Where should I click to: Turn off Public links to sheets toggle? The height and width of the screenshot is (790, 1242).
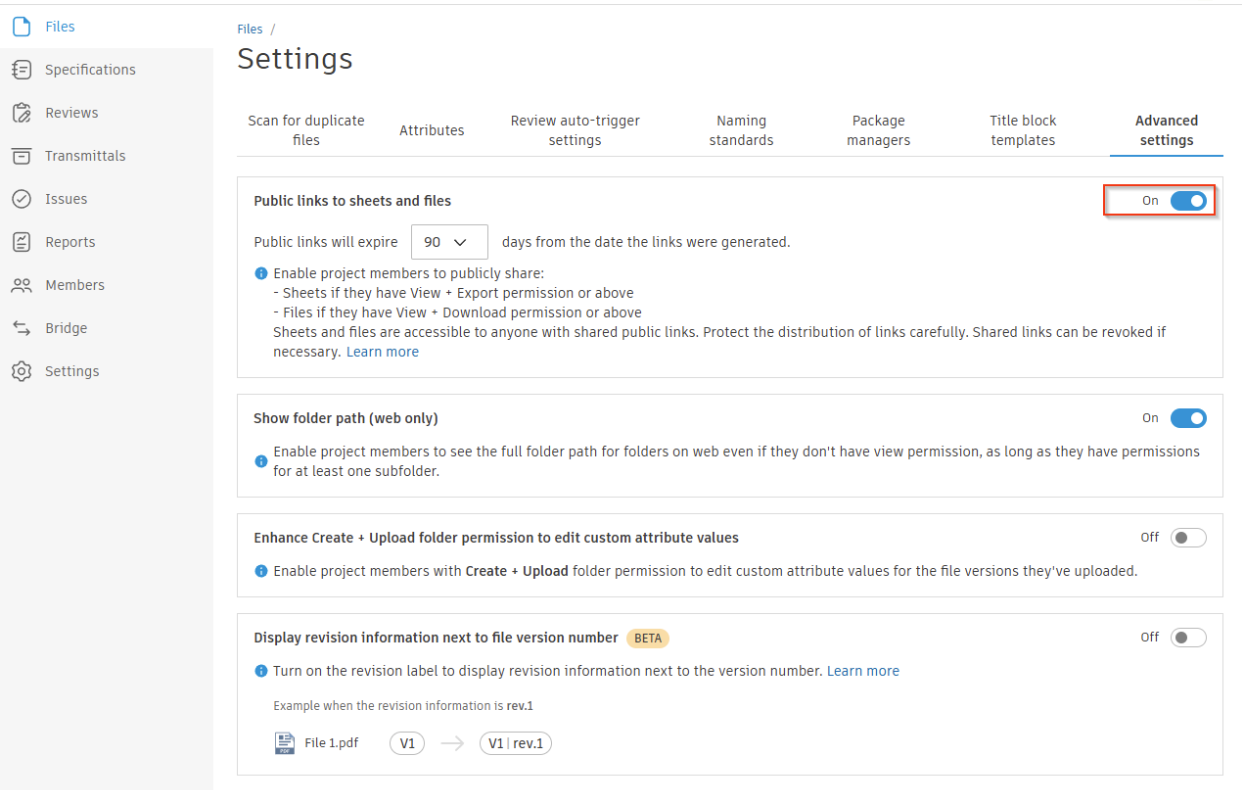(1188, 201)
